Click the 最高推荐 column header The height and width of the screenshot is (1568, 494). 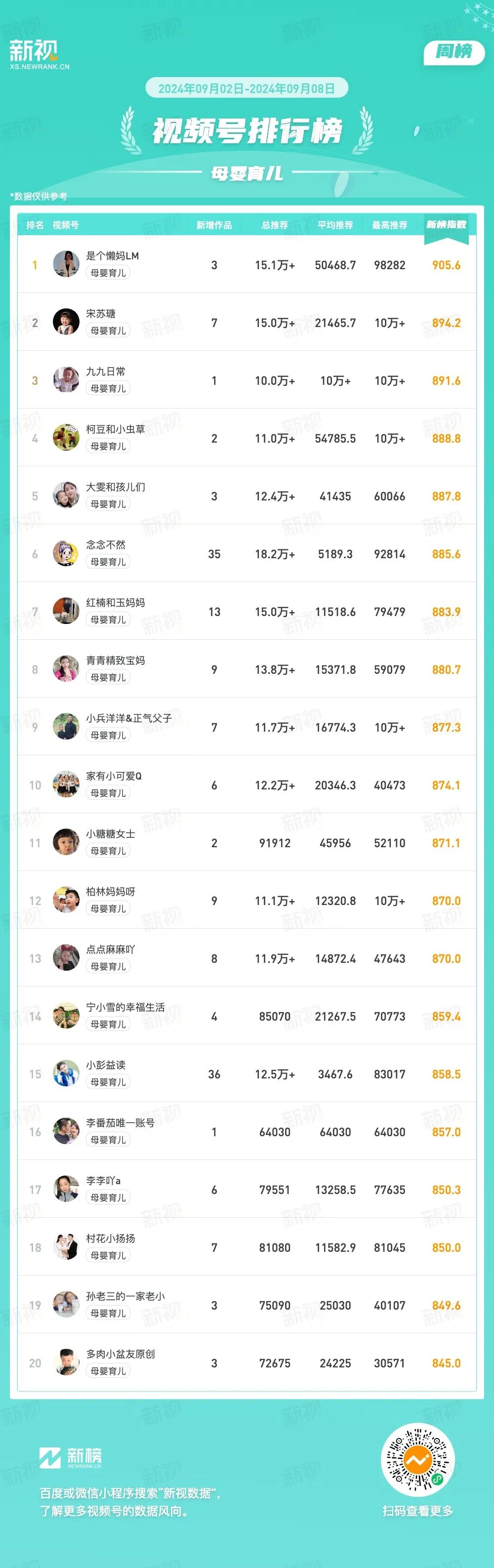[389, 225]
